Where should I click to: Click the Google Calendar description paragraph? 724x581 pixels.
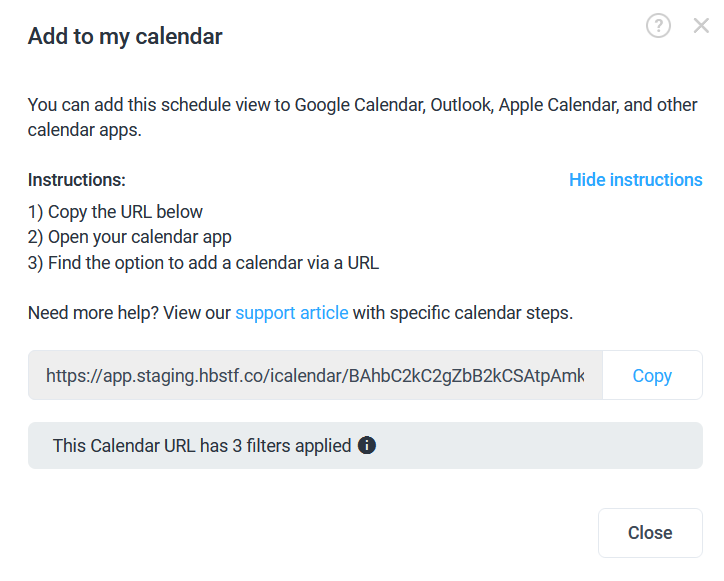362,117
